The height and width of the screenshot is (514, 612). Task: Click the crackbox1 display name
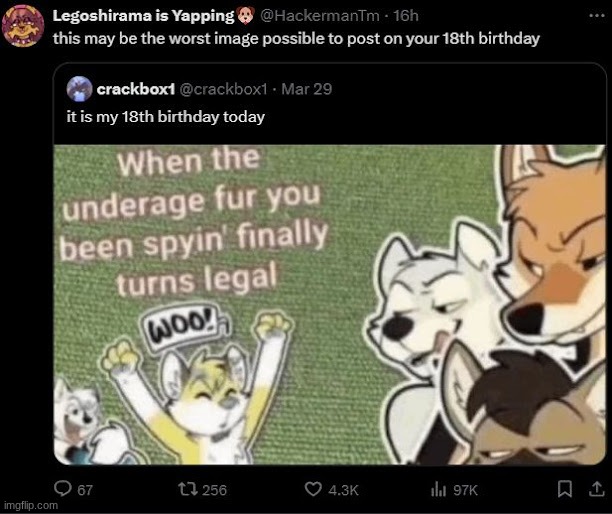(136, 90)
